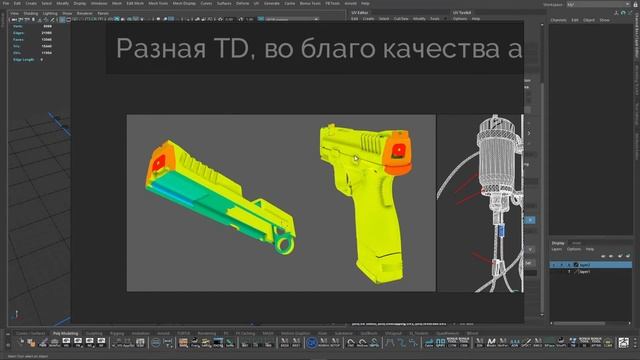Image resolution: width=640 pixels, height=360 pixels.
Task: Click the first blue icon after shelf divider
Action: coord(429,343)
